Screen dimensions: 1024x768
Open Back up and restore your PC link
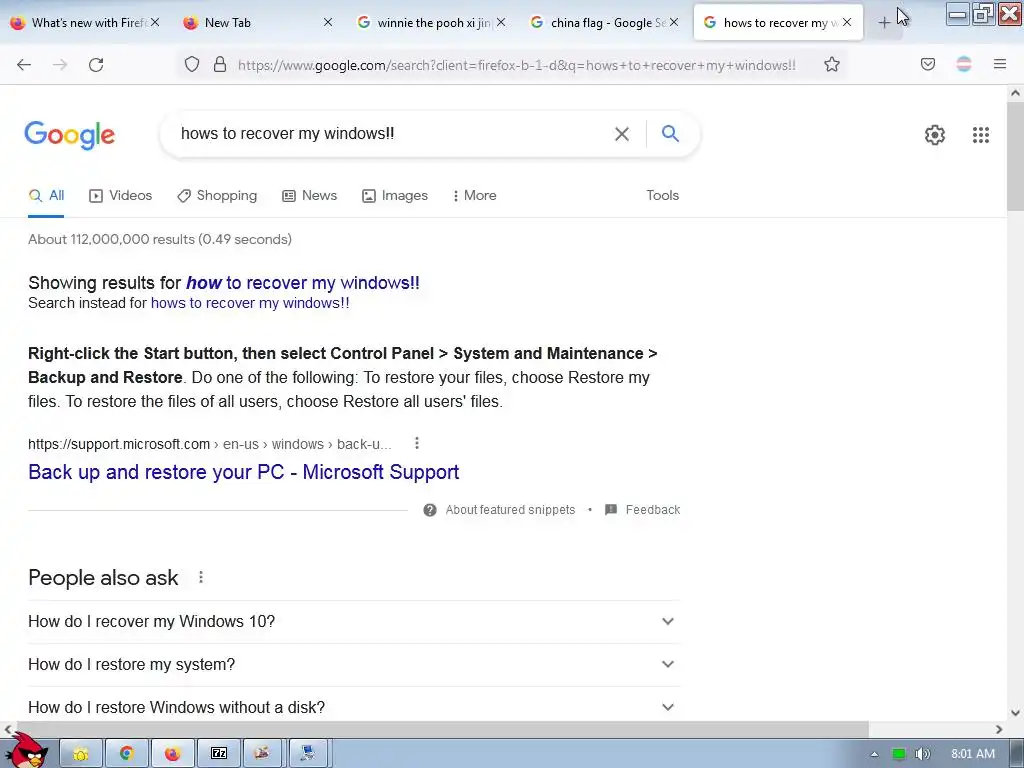[244, 472]
